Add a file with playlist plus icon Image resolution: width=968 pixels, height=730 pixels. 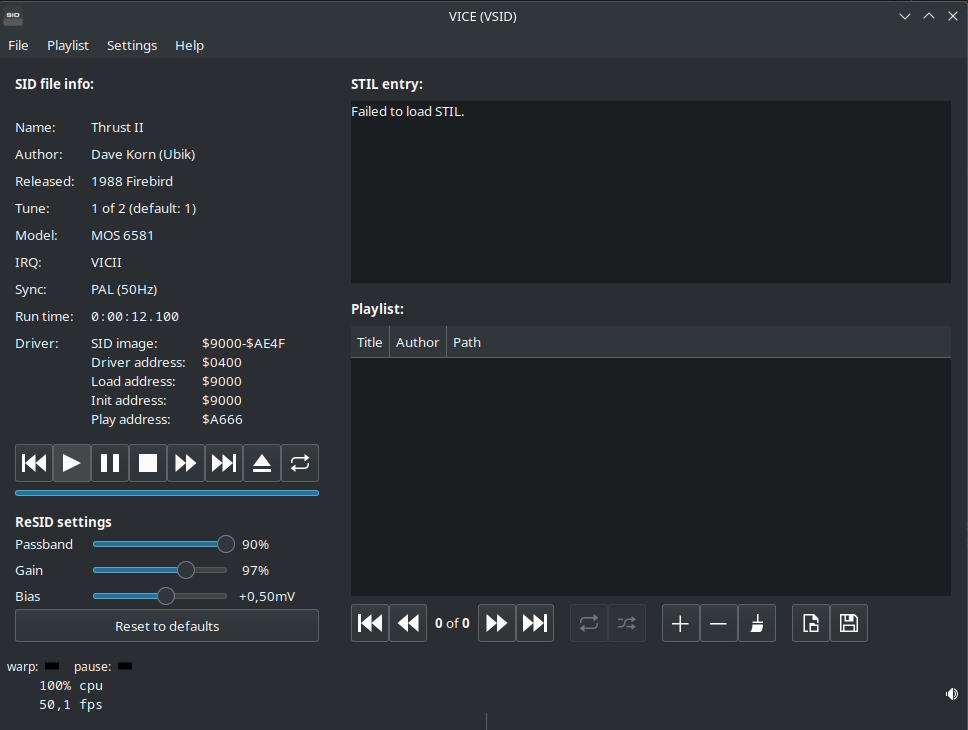[x=680, y=623]
